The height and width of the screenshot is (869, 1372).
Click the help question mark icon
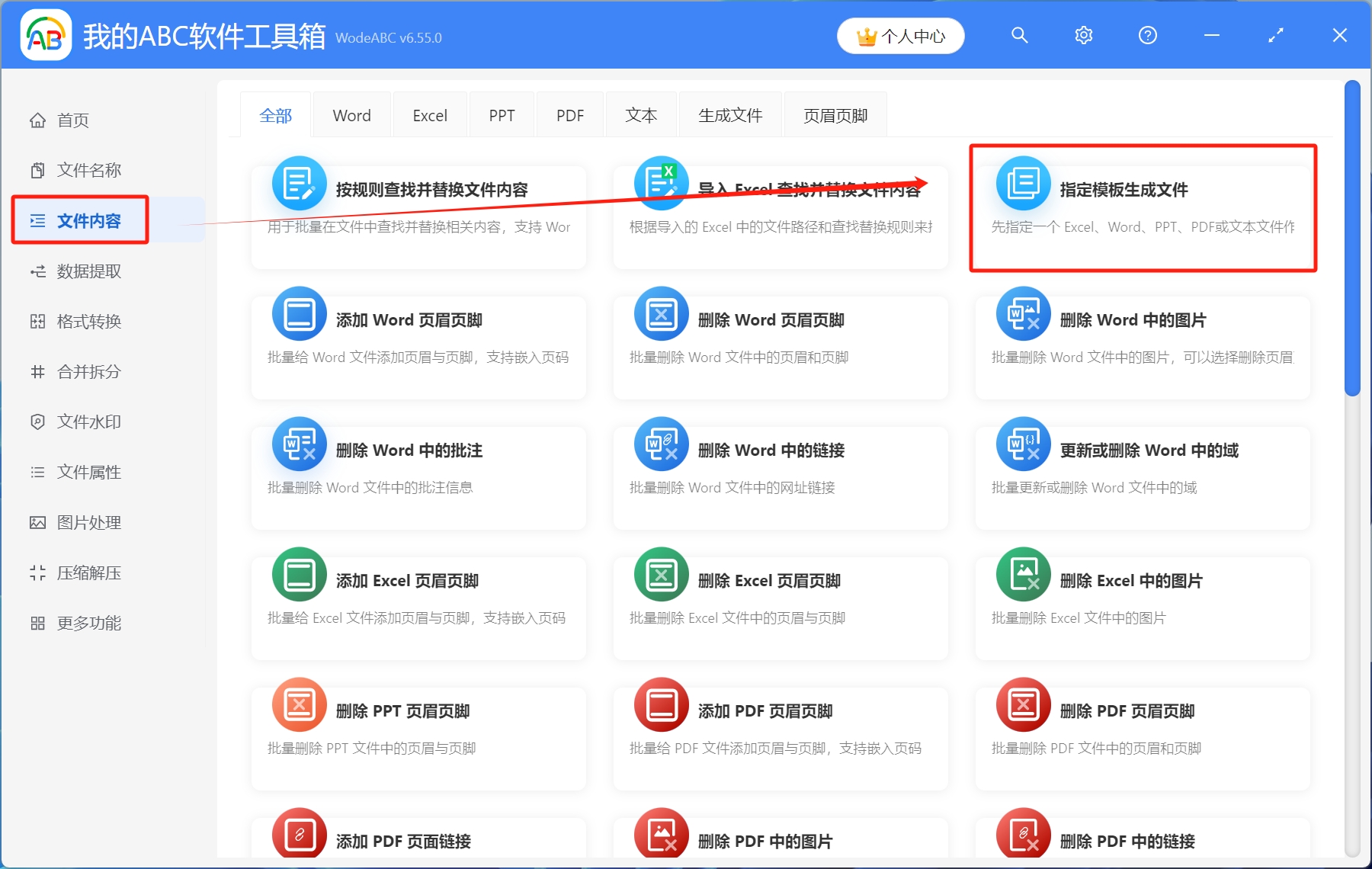(x=1147, y=35)
